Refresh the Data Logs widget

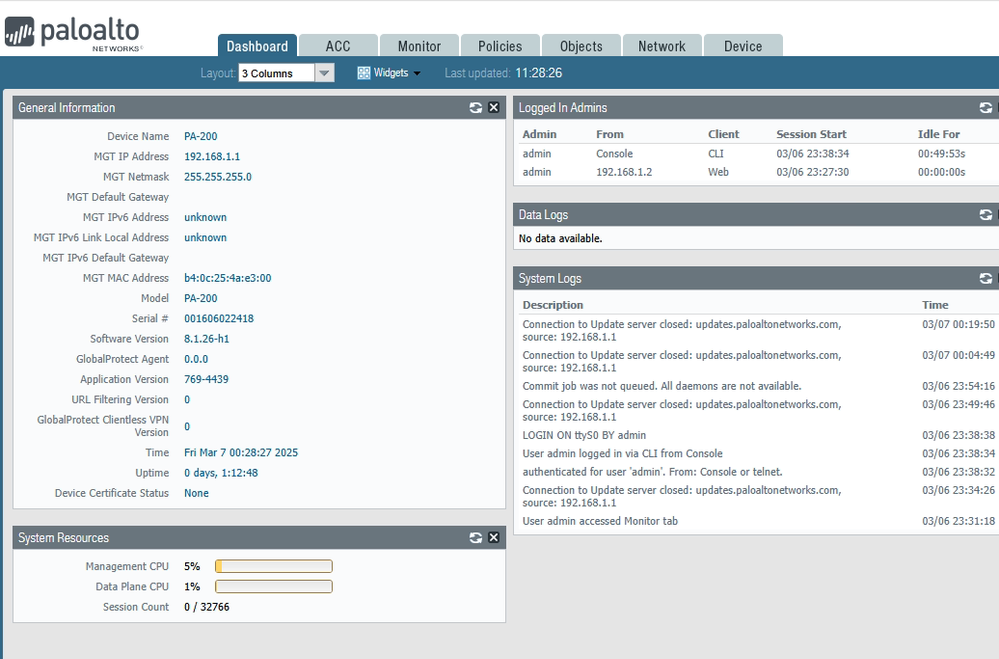click(986, 215)
